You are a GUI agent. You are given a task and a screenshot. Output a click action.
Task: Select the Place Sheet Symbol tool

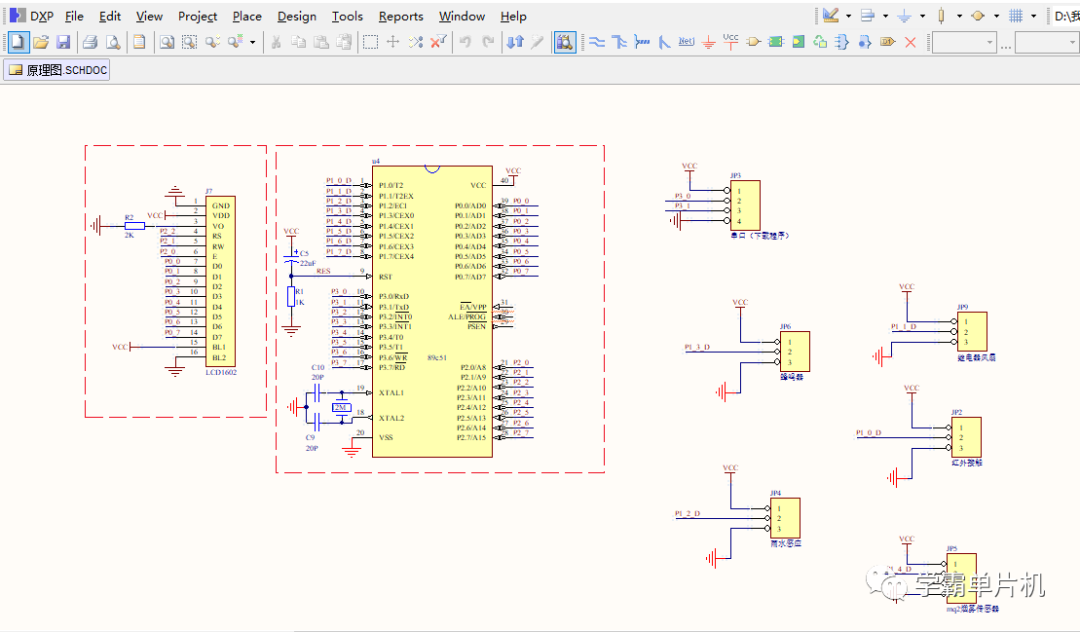(776, 42)
